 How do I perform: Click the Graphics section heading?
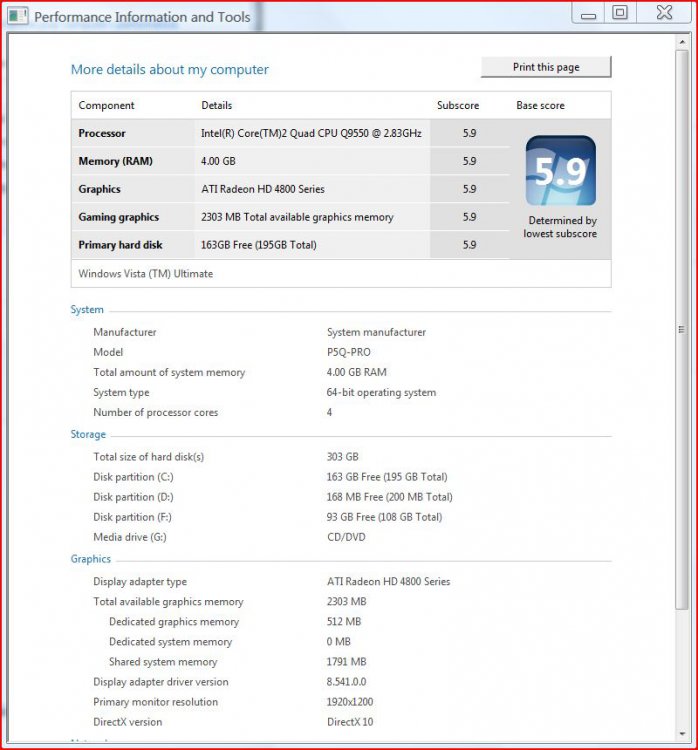[90, 559]
